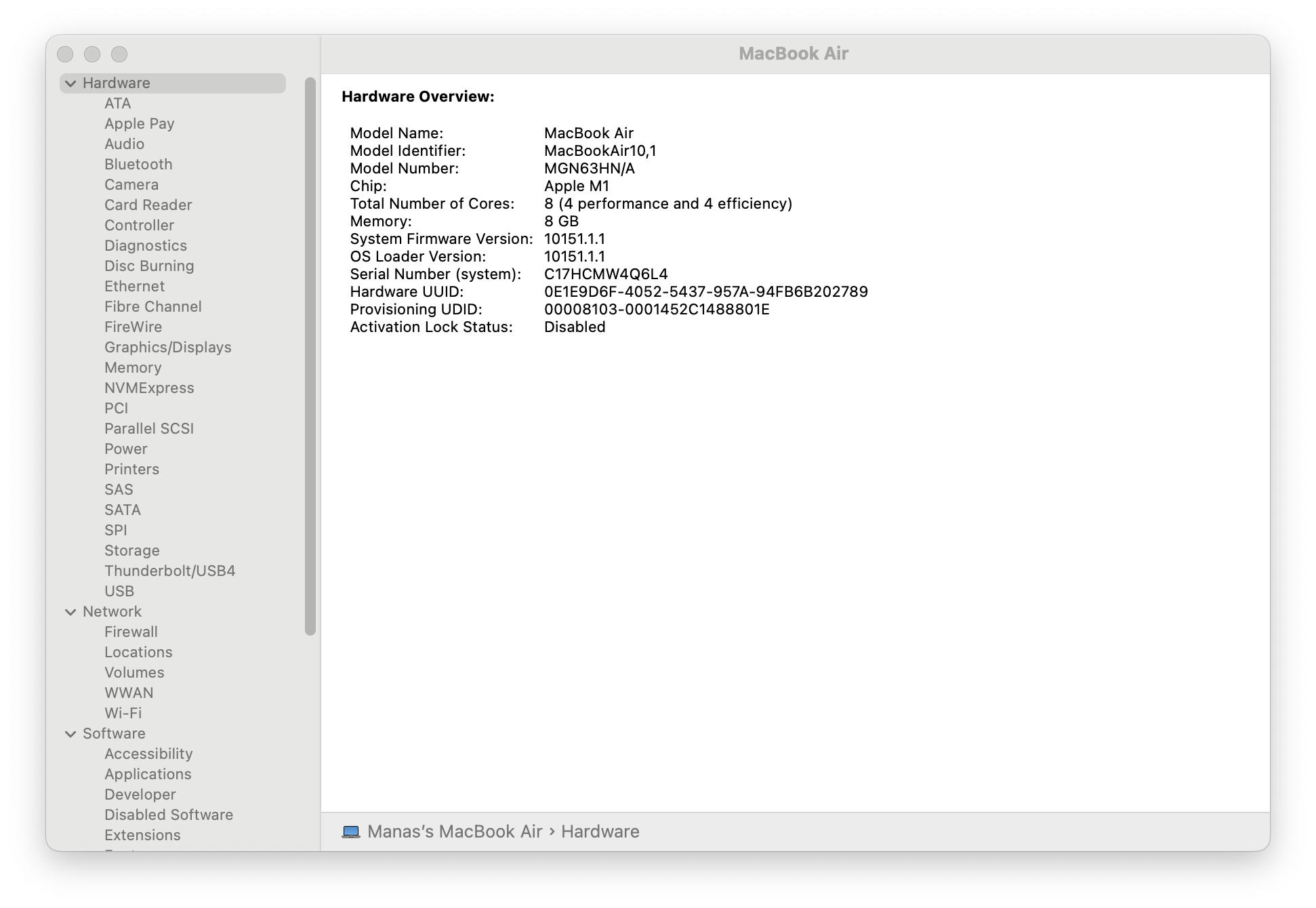Show the Storage information
The height and width of the screenshot is (908, 1316).
pos(131,551)
